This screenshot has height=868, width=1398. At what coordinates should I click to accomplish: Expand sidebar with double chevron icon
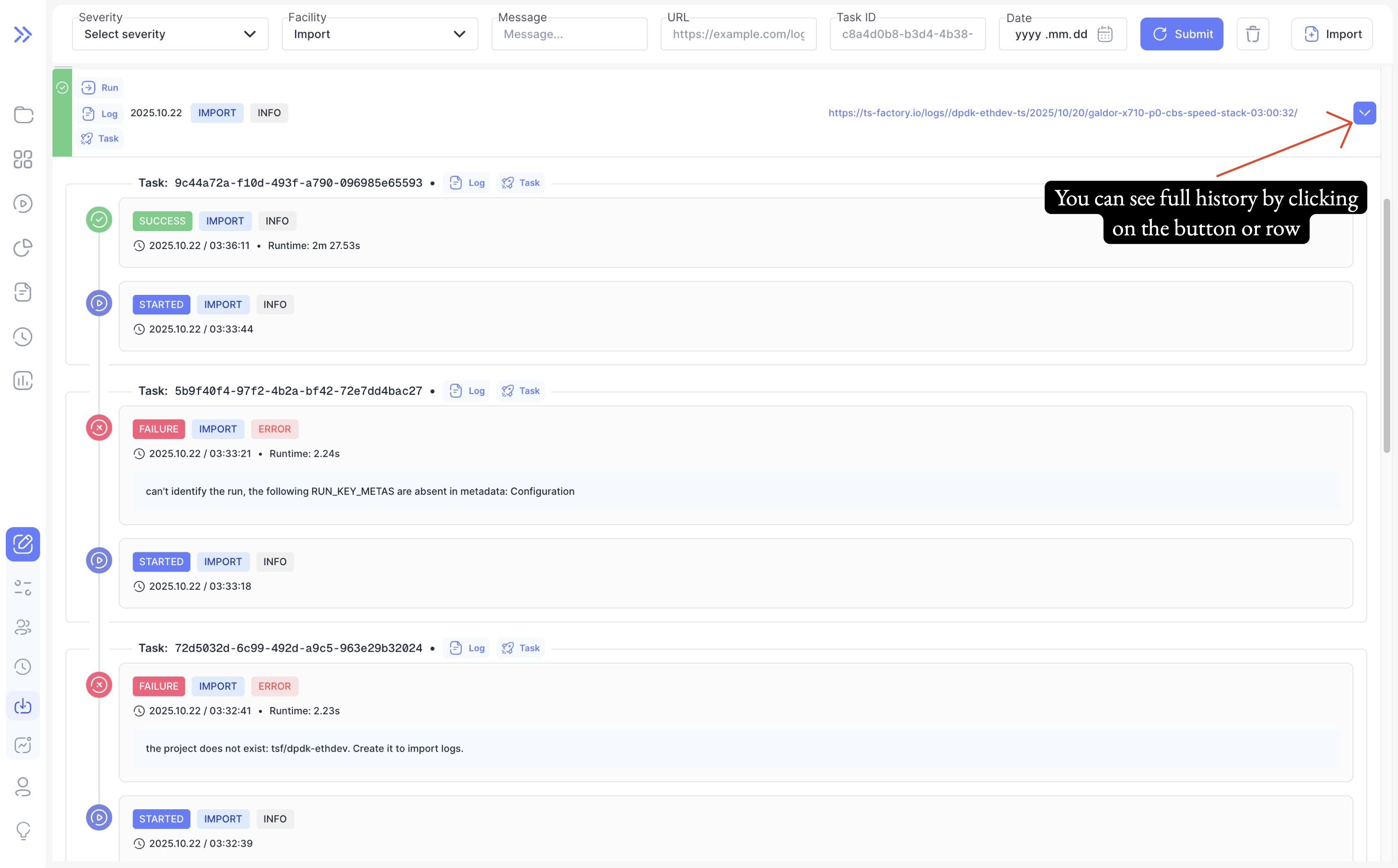[22, 35]
